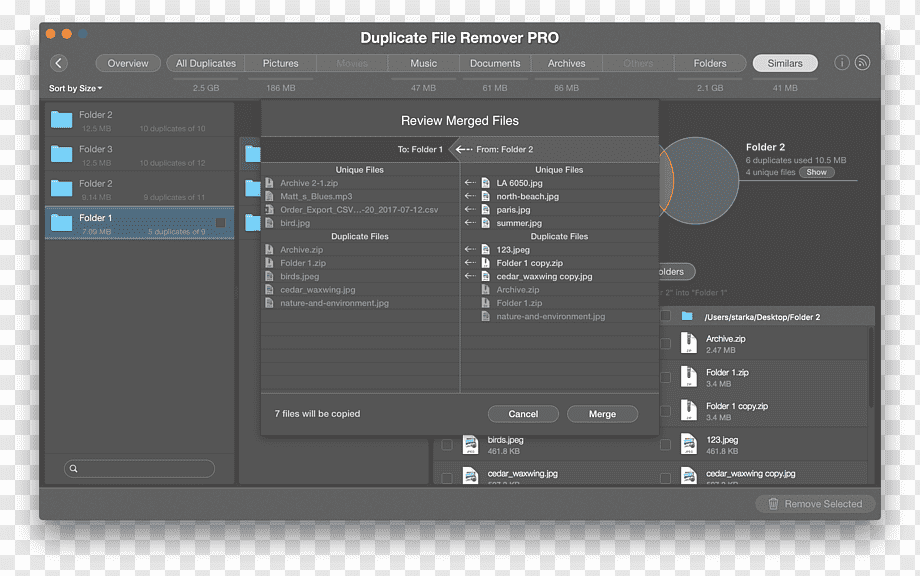The height and width of the screenshot is (576, 920).
Task: Open the RSS feed icon
Action: click(862, 63)
